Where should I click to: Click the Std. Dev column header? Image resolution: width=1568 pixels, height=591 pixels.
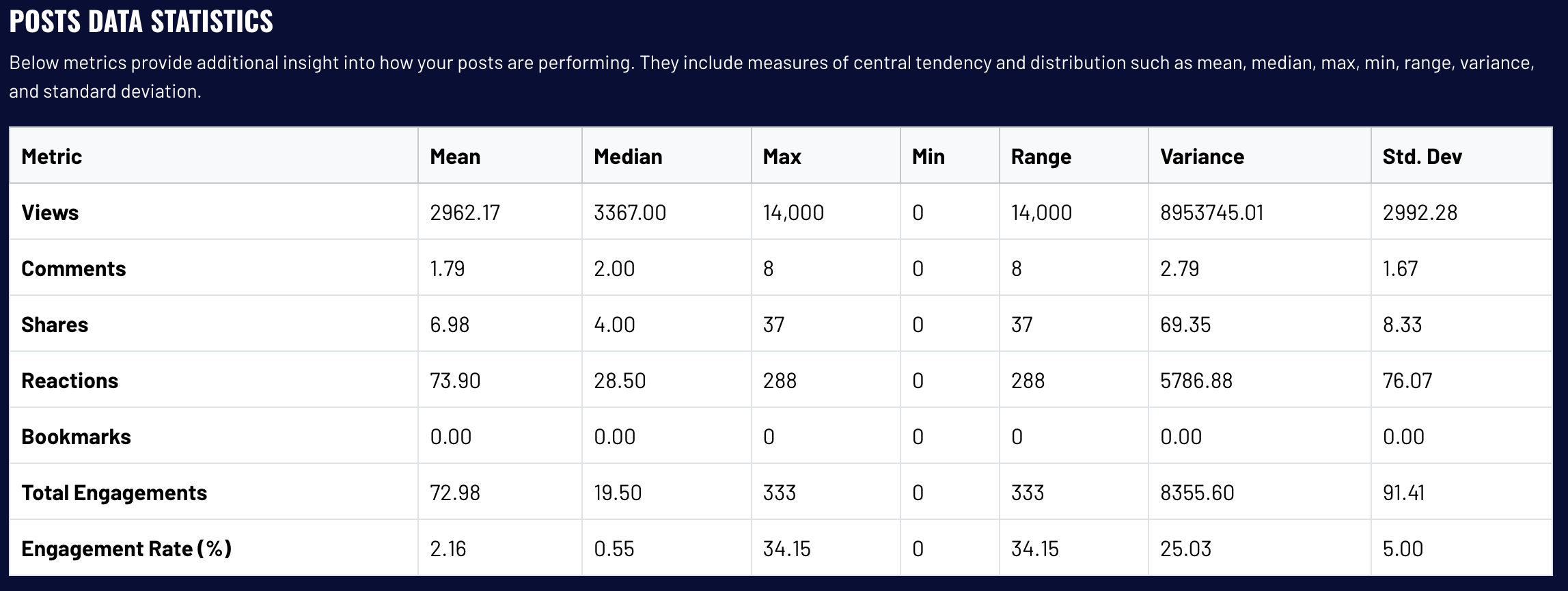tap(1422, 156)
